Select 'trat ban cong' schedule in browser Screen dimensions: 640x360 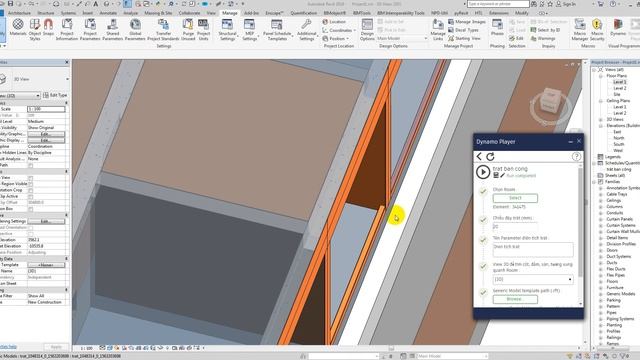click(x=619, y=169)
